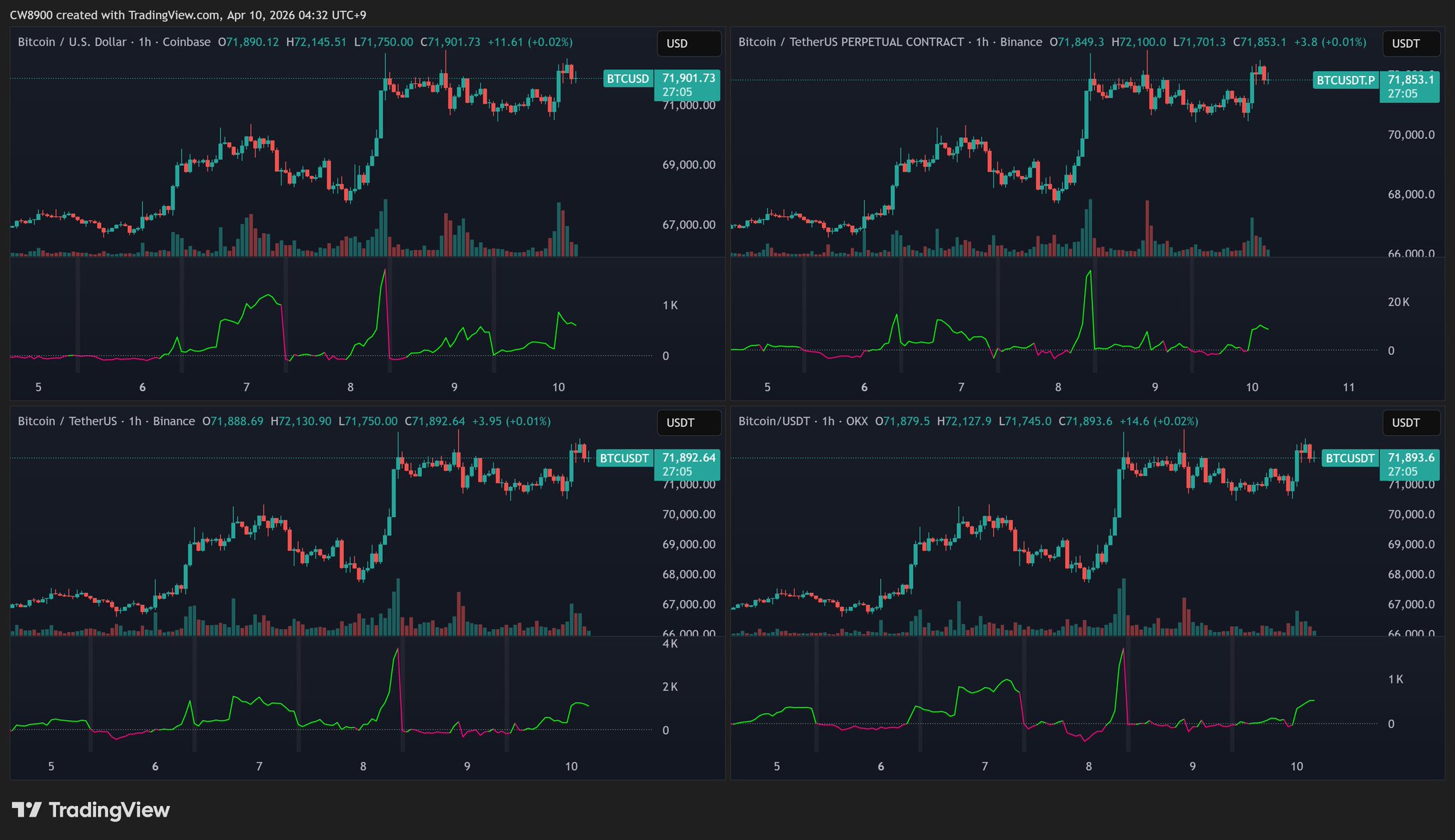Open USDT currency selector on Binance spot chart
The height and width of the screenshot is (840, 1455).
688,422
